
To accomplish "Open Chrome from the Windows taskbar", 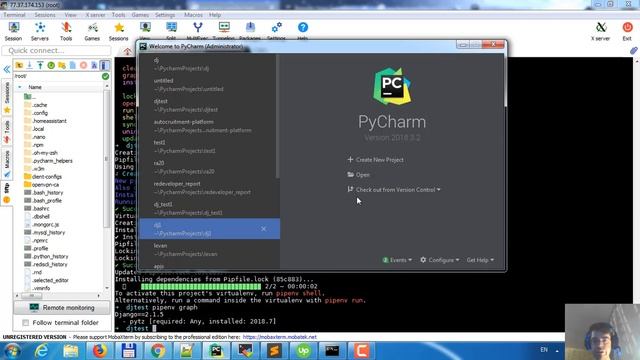I will [158, 351].
